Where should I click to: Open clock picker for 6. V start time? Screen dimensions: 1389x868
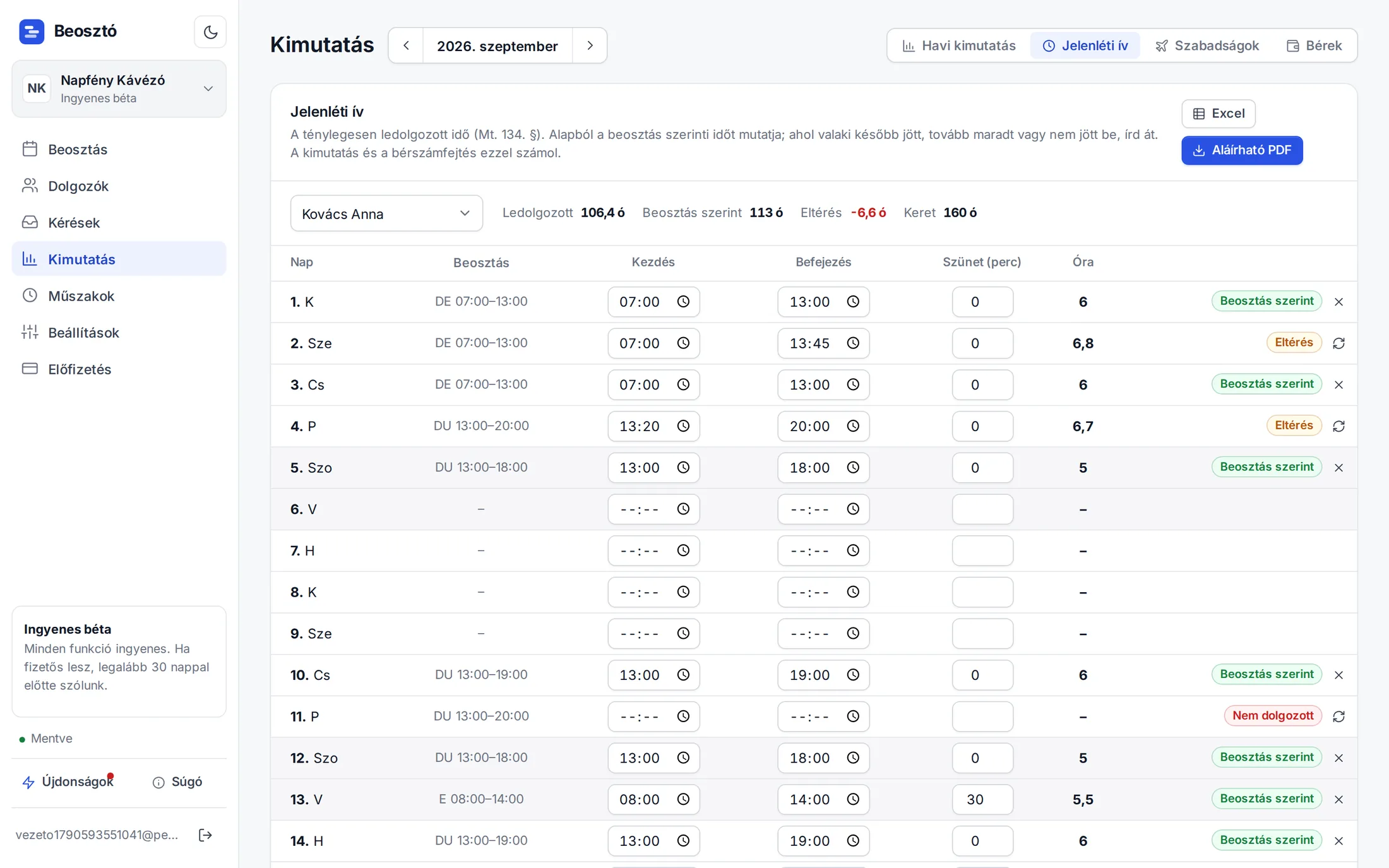tap(683, 509)
